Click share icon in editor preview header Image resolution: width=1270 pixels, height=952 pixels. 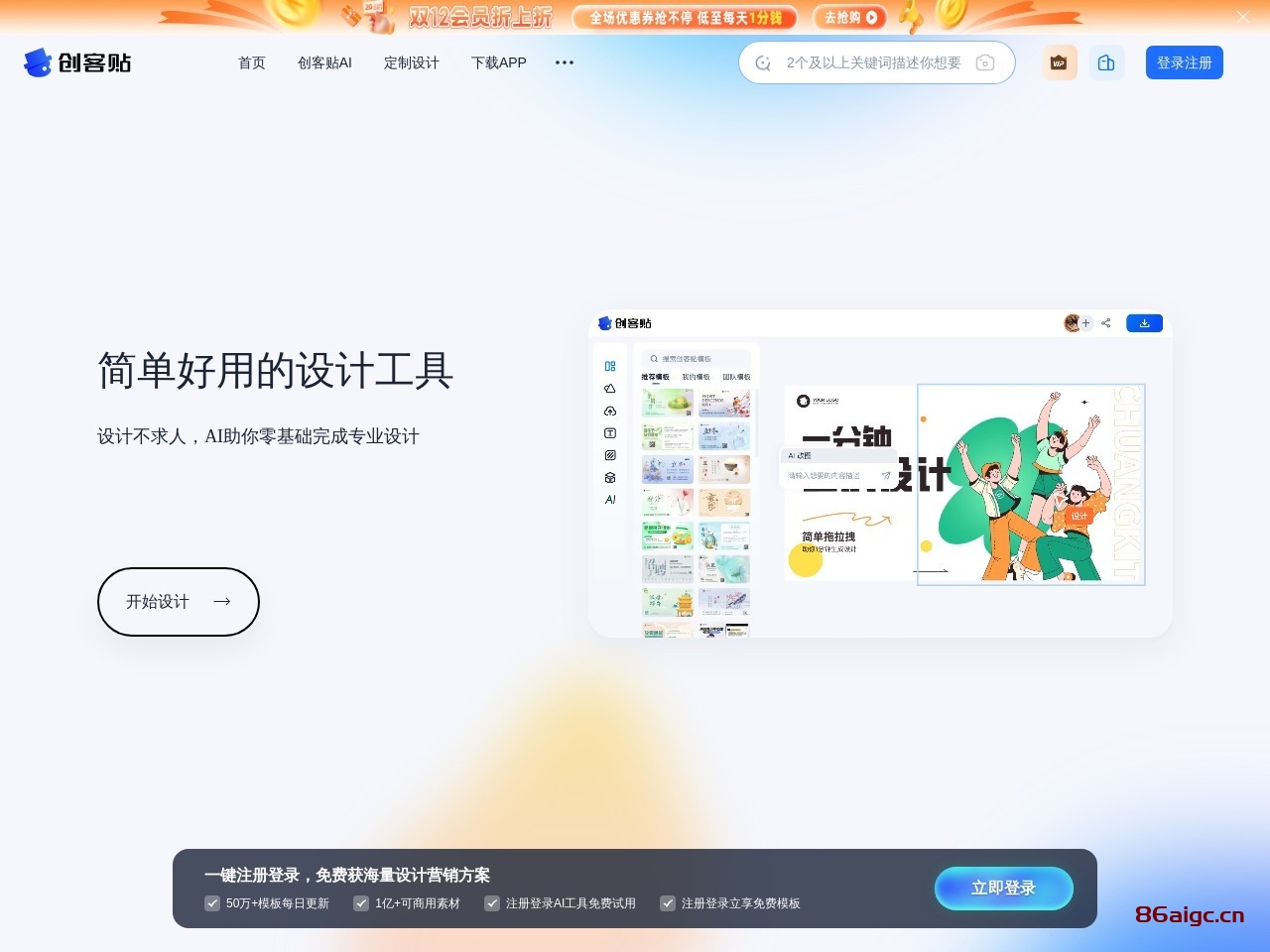click(x=1106, y=323)
